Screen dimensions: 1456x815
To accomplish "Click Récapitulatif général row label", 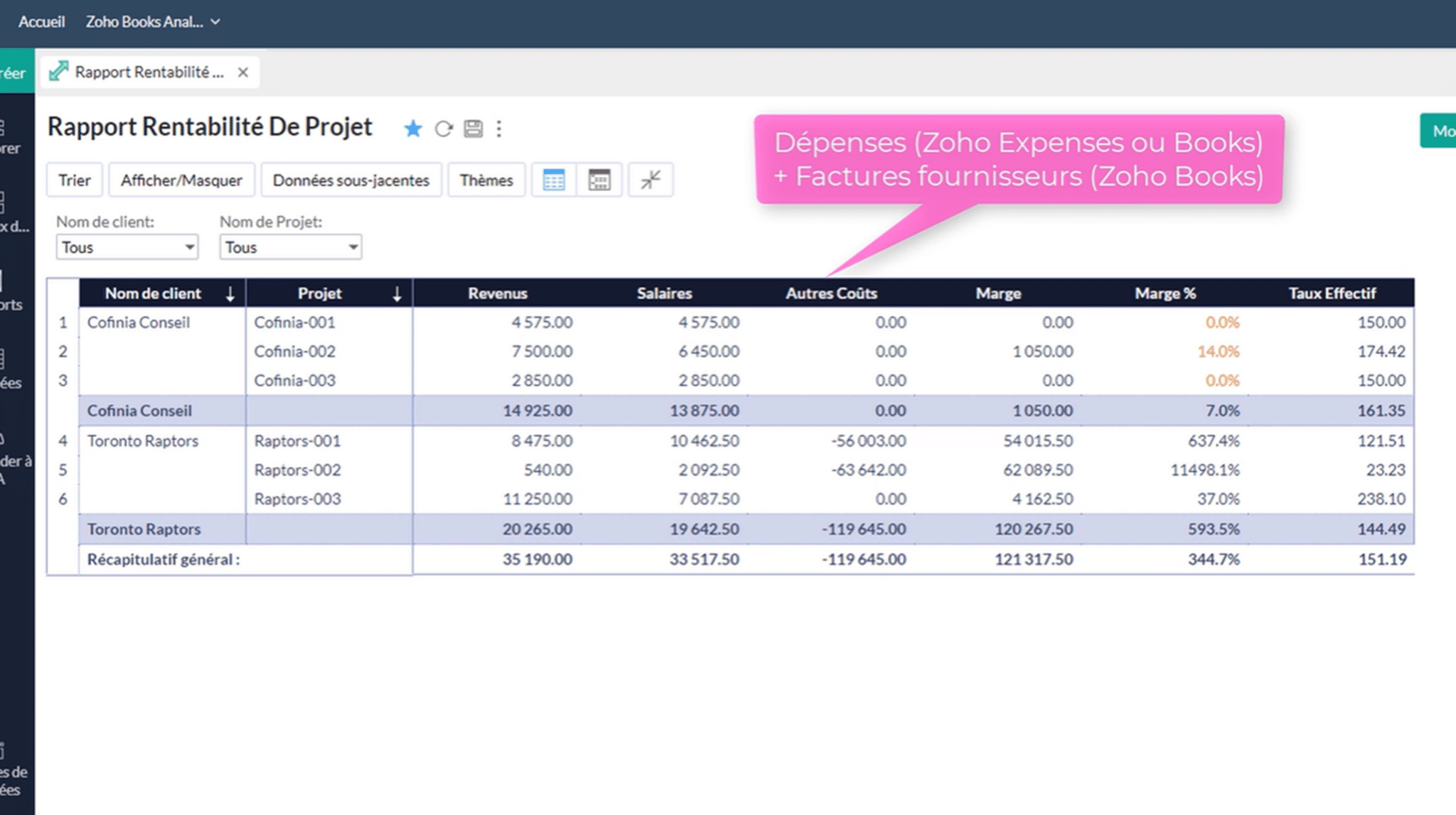I will (x=164, y=560).
